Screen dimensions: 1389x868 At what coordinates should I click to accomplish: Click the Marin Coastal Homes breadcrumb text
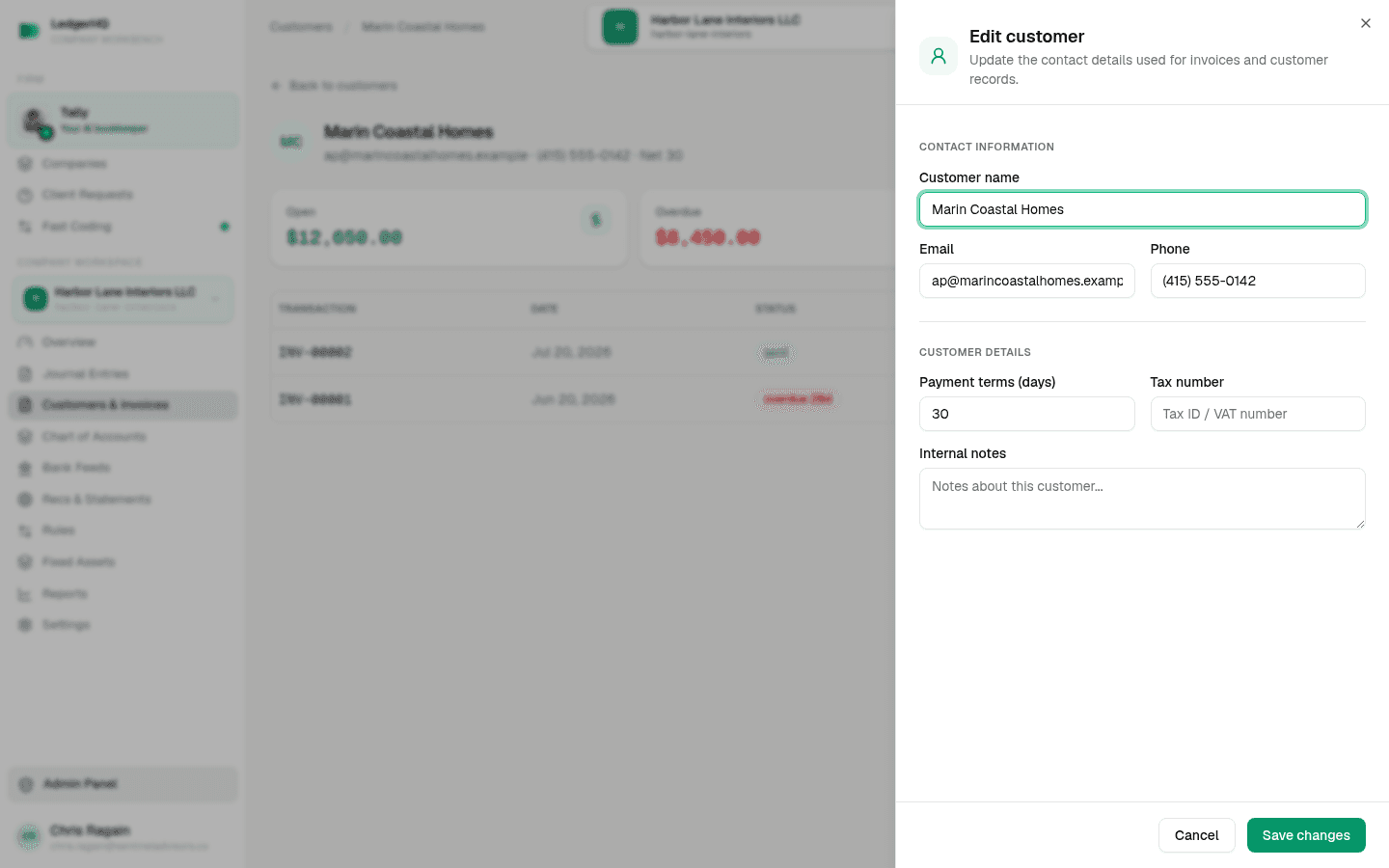[x=423, y=27]
